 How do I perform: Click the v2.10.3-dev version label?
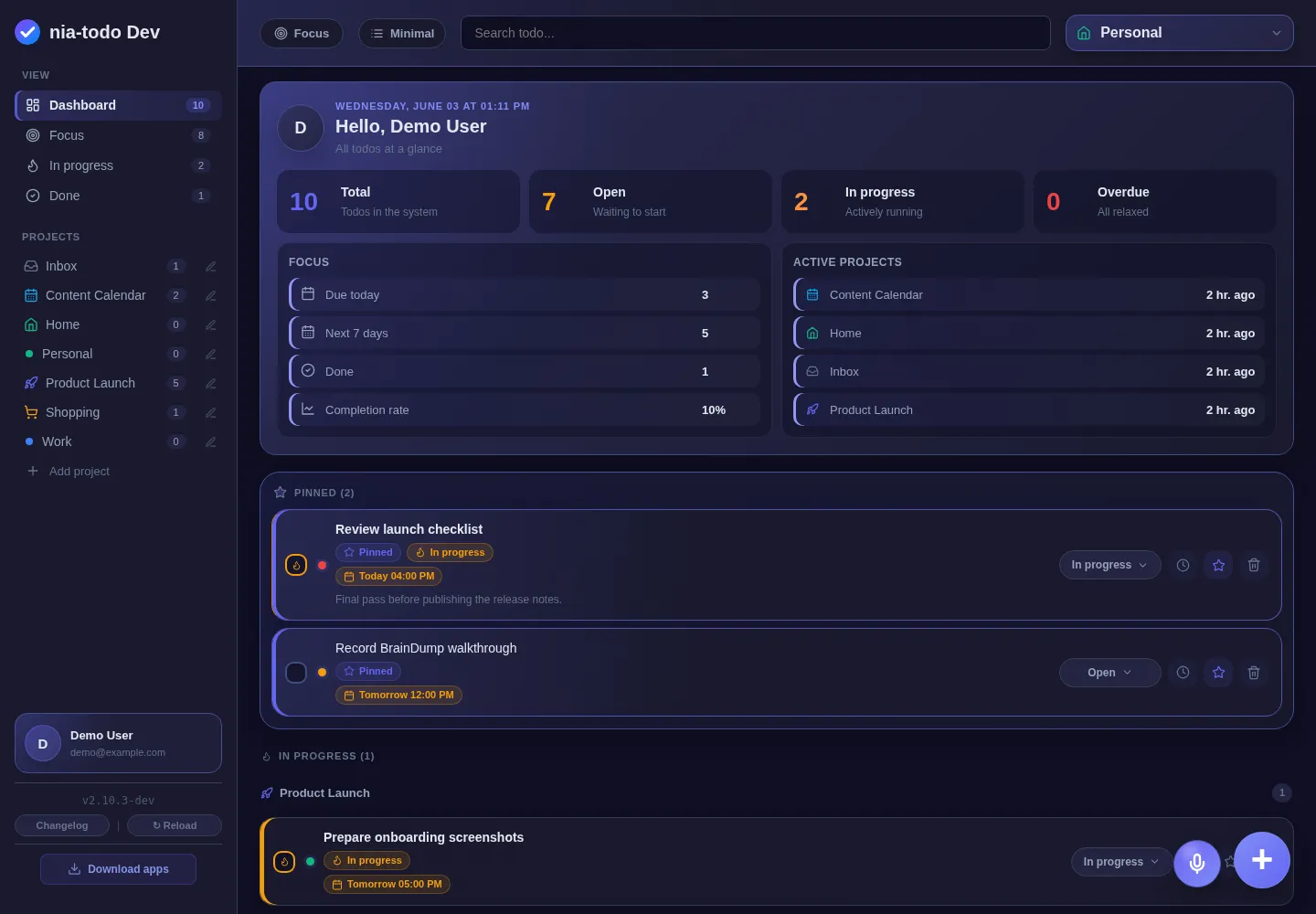point(118,801)
